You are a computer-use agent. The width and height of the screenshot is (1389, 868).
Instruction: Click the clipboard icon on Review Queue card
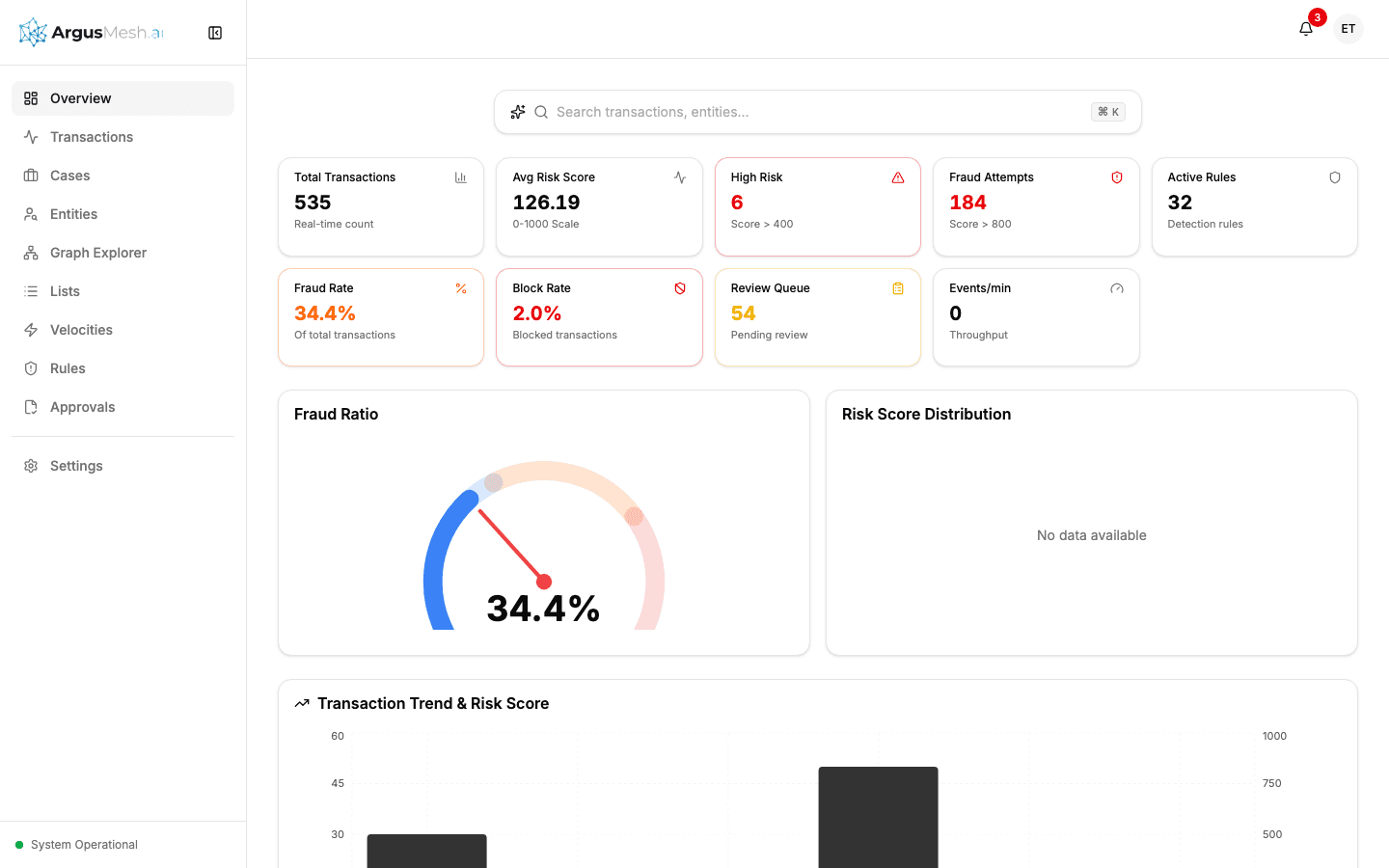(x=898, y=288)
